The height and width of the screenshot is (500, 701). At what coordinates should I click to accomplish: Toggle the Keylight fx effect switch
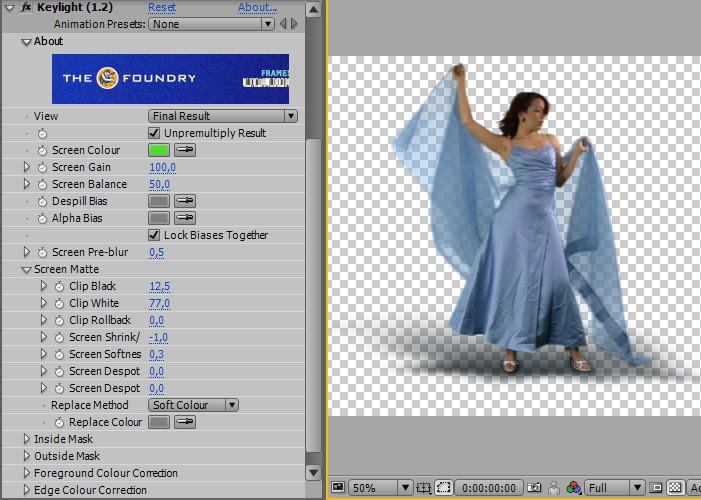(27, 7)
